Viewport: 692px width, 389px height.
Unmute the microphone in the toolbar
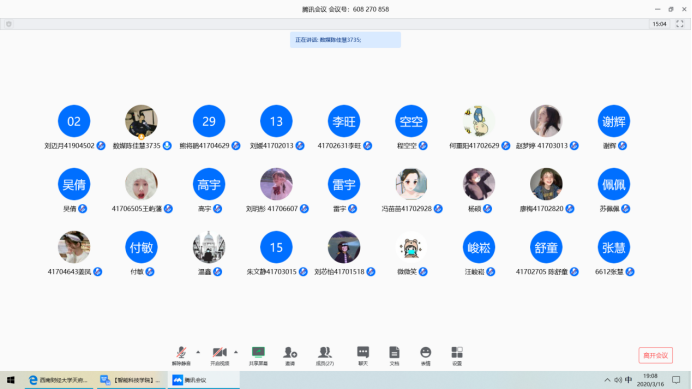[181, 355]
